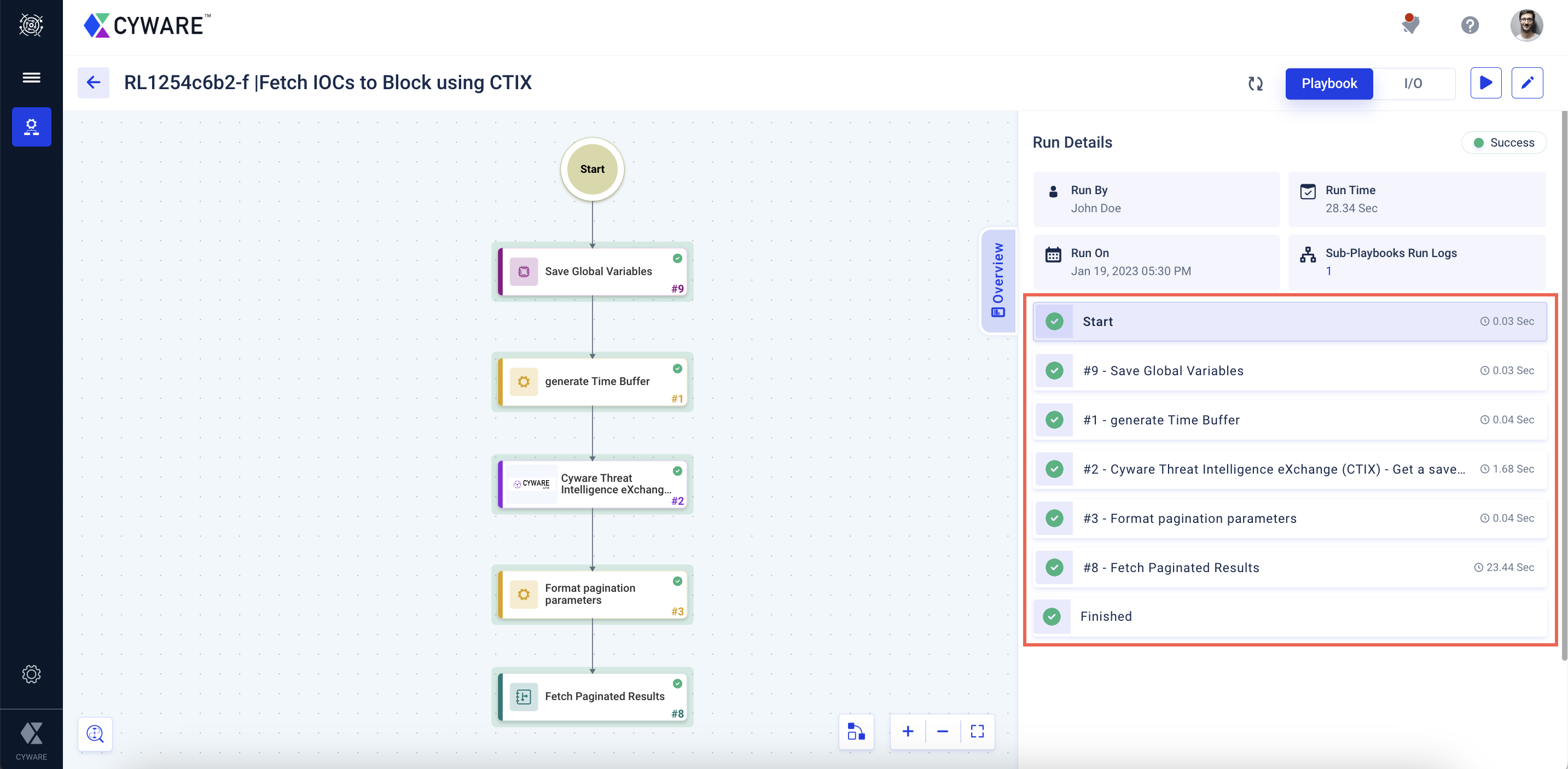Open the #1 - generate Time Buffer step
The image size is (1568, 769).
pos(1290,420)
